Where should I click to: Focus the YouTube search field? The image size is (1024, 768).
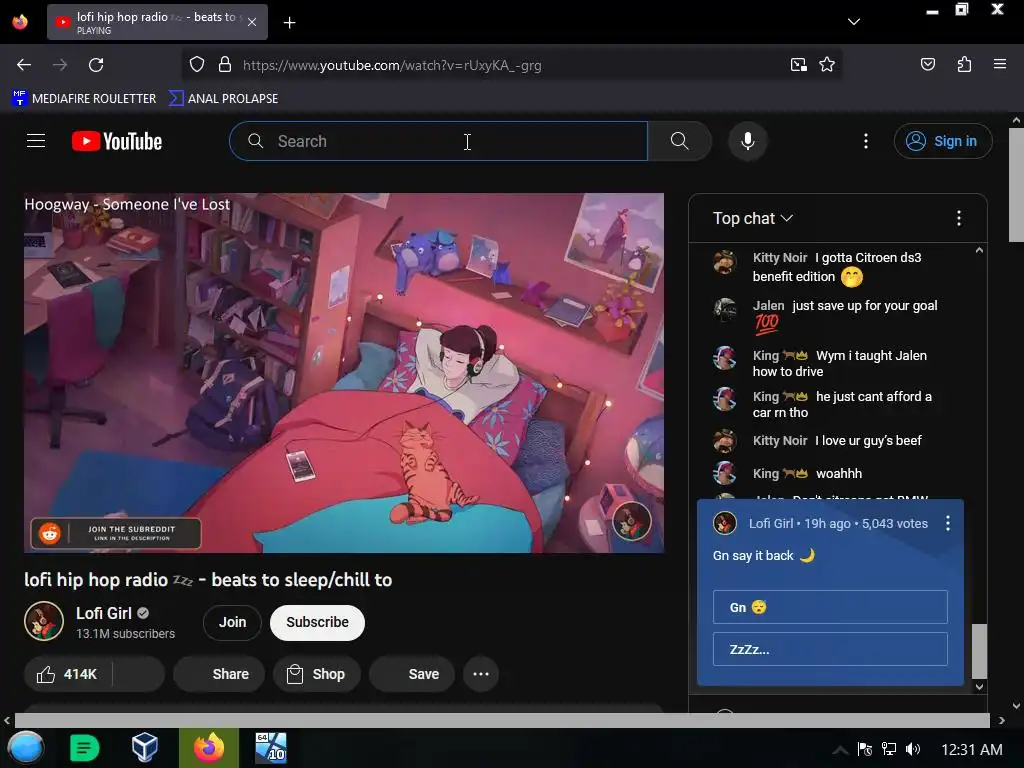pos(438,141)
